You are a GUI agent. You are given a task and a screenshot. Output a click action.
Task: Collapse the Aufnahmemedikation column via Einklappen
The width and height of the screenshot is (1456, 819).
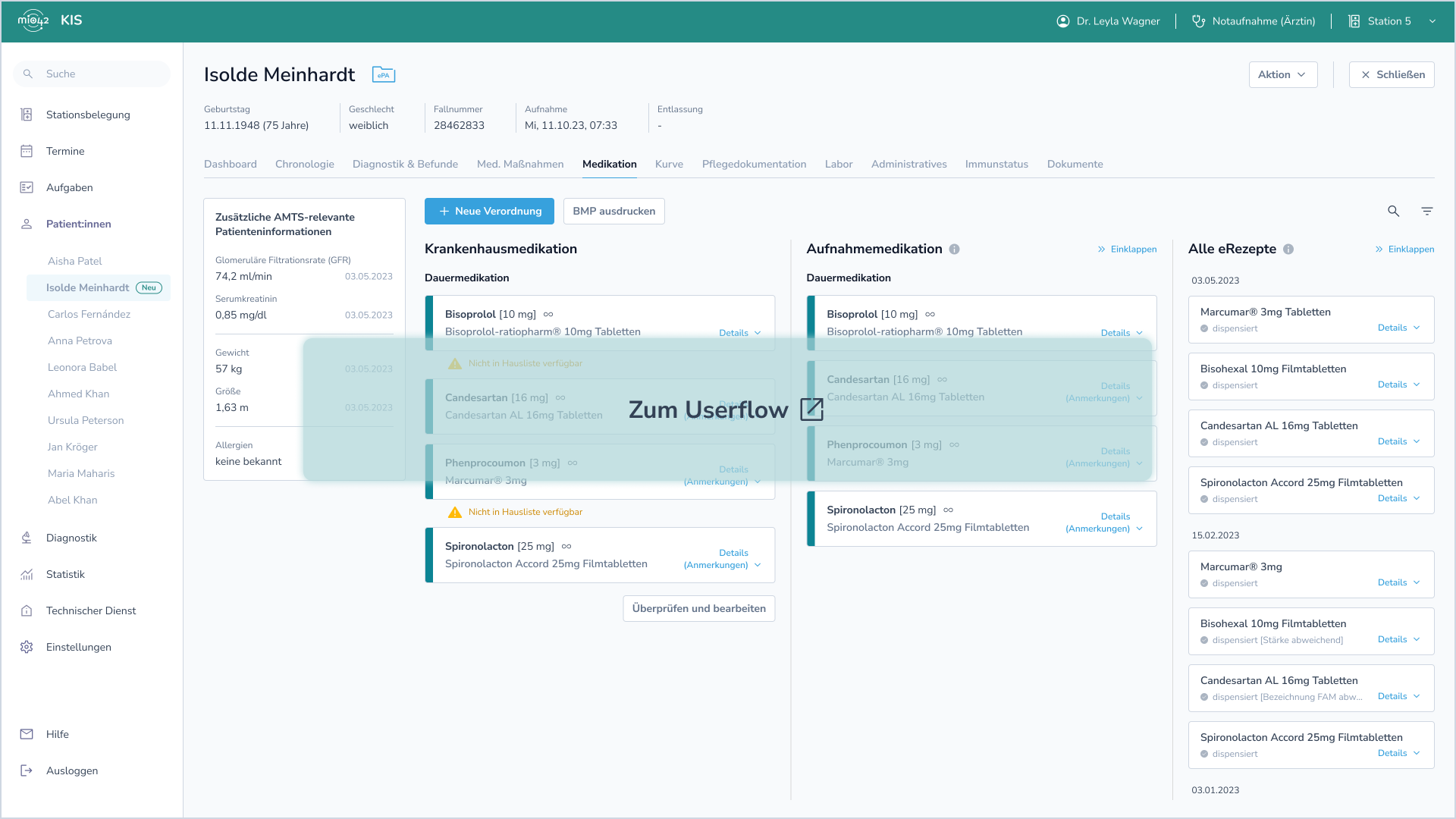(1127, 249)
